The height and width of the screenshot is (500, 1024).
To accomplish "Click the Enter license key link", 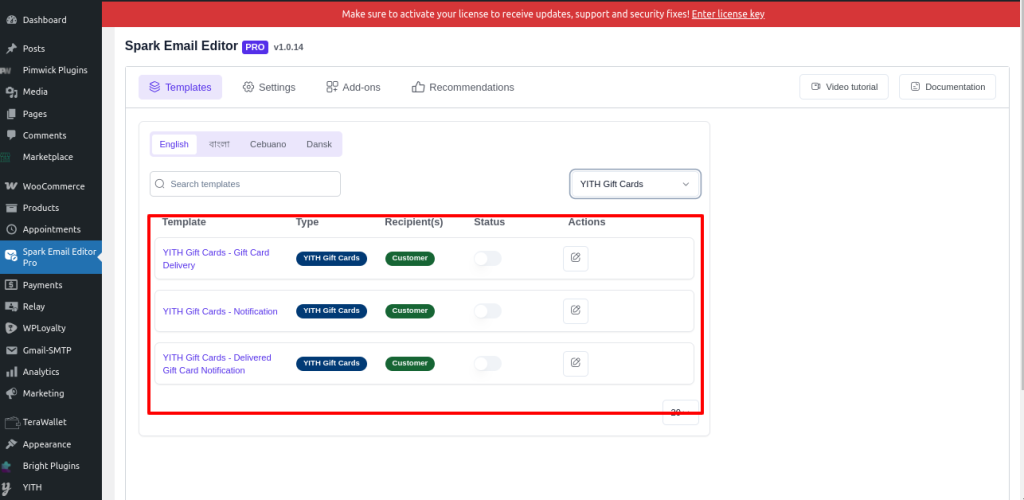I will [x=728, y=14].
